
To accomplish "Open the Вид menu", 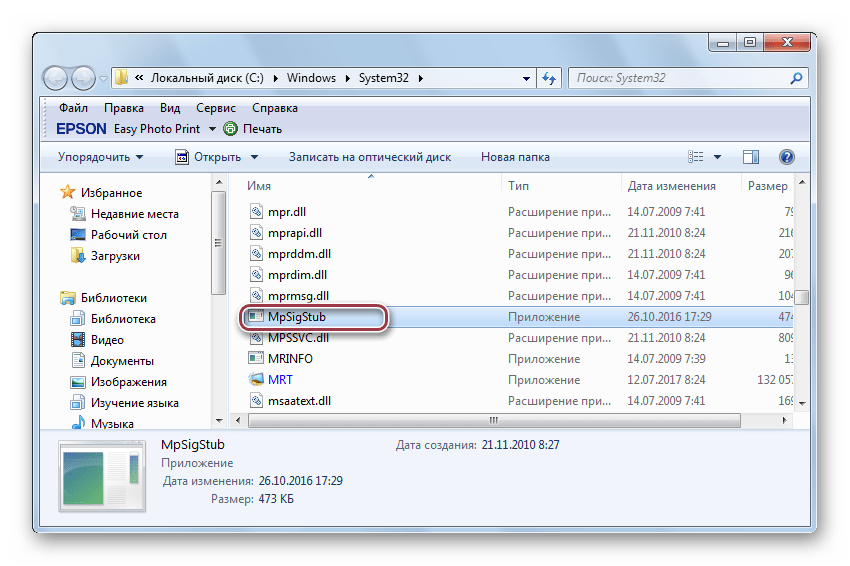I will [x=170, y=108].
